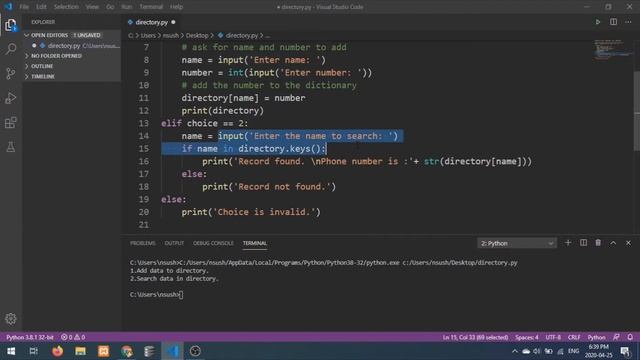Change indentation via Spaces: 4
This screenshot has height=360, width=640.
coord(527,337)
